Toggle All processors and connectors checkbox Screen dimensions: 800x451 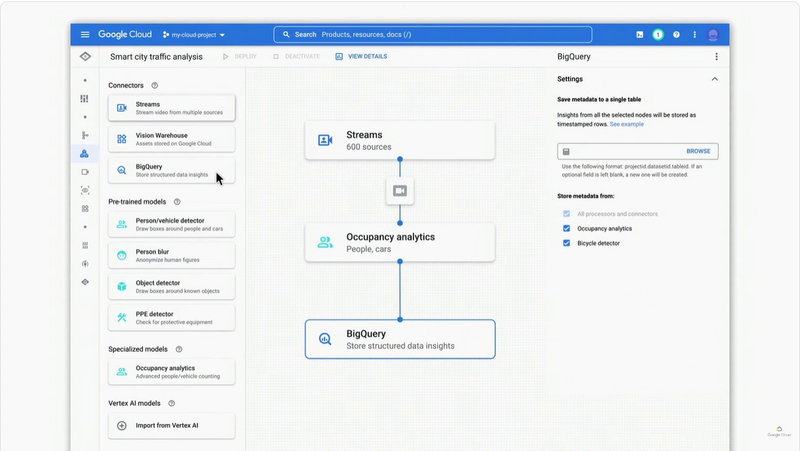click(566, 214)
